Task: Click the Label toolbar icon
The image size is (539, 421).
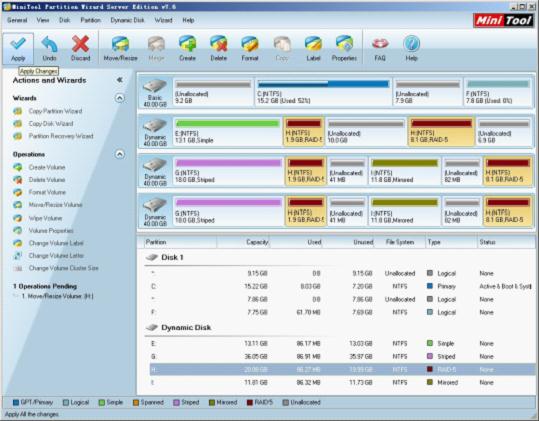Action: (313, 44)
